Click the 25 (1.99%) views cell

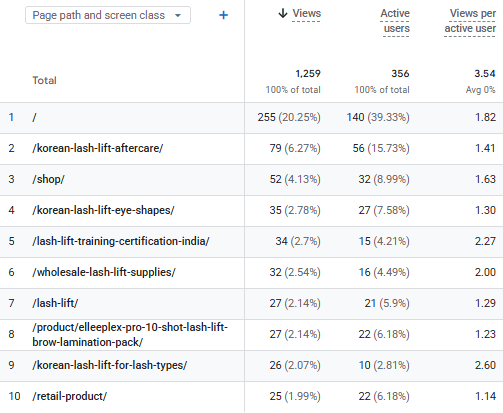point(295,396)
